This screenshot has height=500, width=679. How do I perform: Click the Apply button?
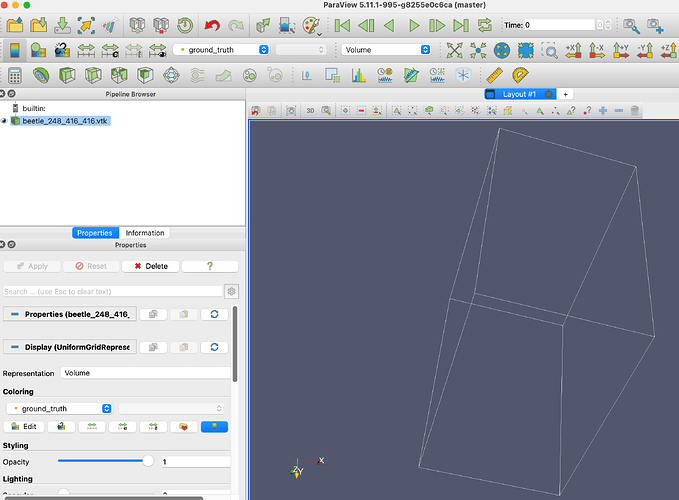tap(32, 266)
